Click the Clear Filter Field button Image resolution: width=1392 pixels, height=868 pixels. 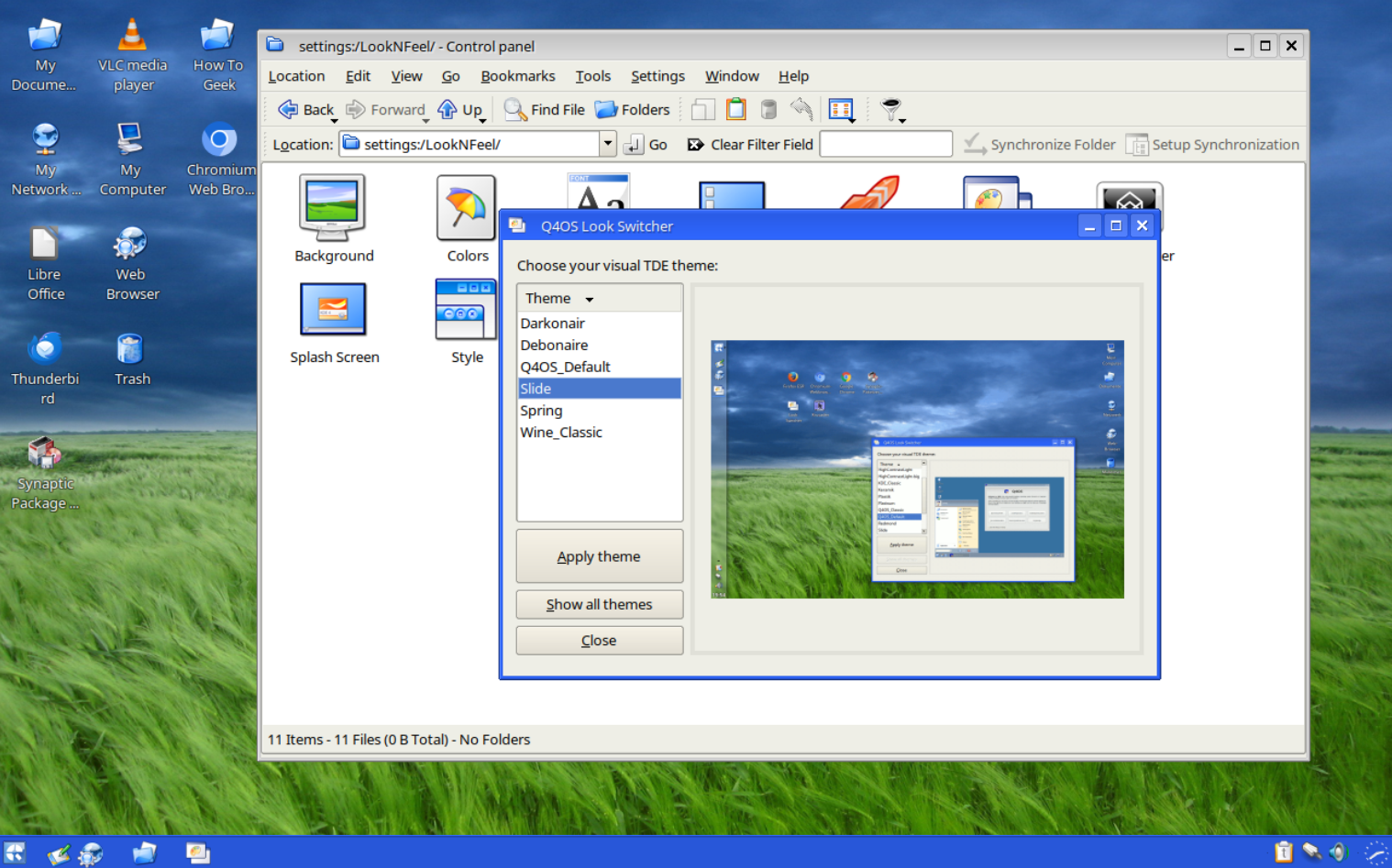[x=750, y=144]
